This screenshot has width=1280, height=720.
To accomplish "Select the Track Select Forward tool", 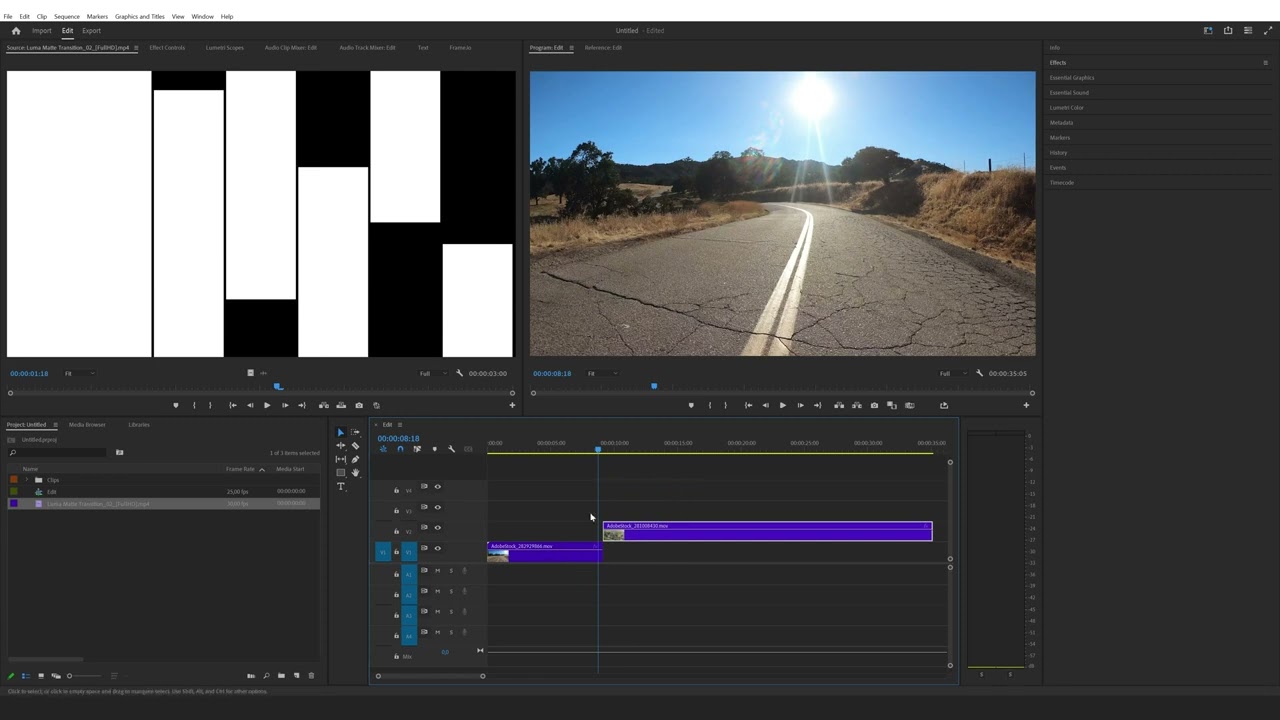I will pyautogui.click(x=355, y=433).
